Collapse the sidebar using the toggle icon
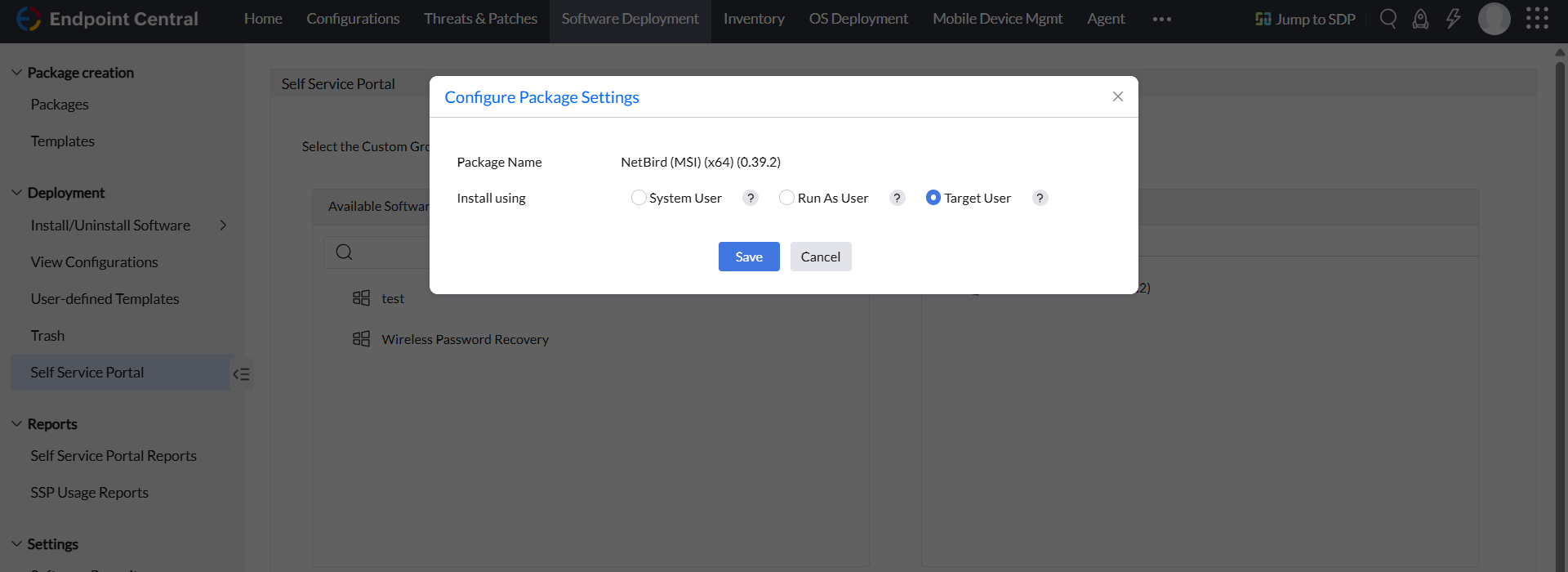The height and width of the screenshot is (572, 1568). pos(242,374)
